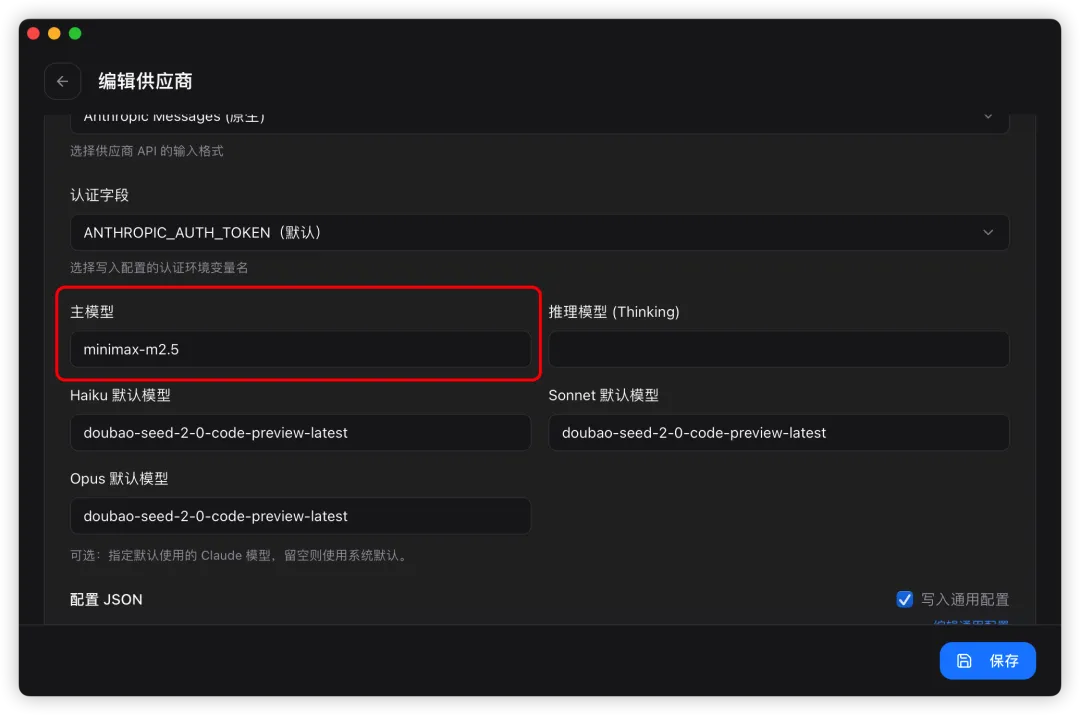The image size is (1080, 715).
Task: Click the Sonnet 默认模型 label
Action: point(603,395)
